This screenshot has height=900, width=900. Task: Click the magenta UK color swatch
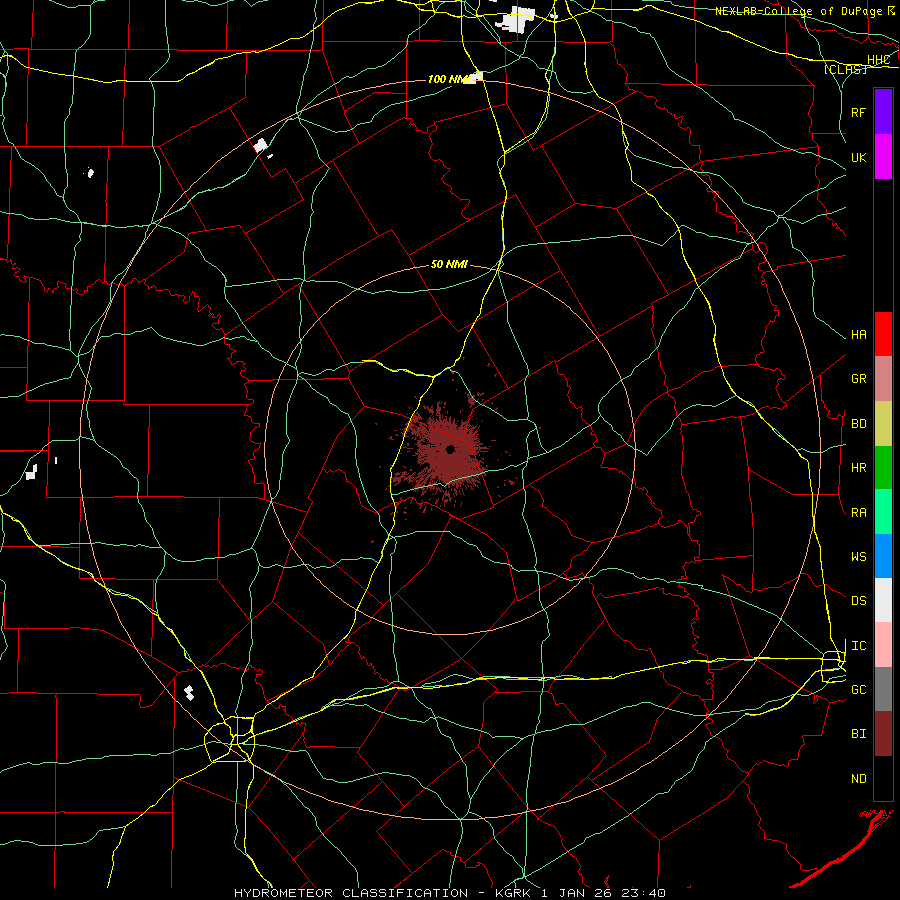point(883,157)
